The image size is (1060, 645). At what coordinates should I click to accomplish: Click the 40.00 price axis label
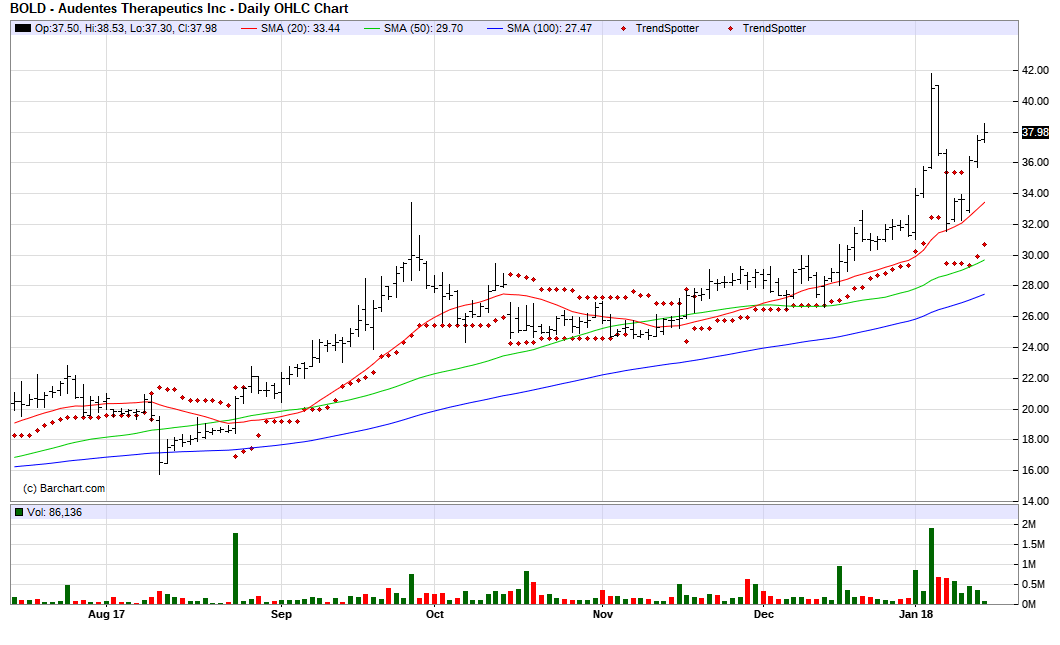(x=1035, y=101)
